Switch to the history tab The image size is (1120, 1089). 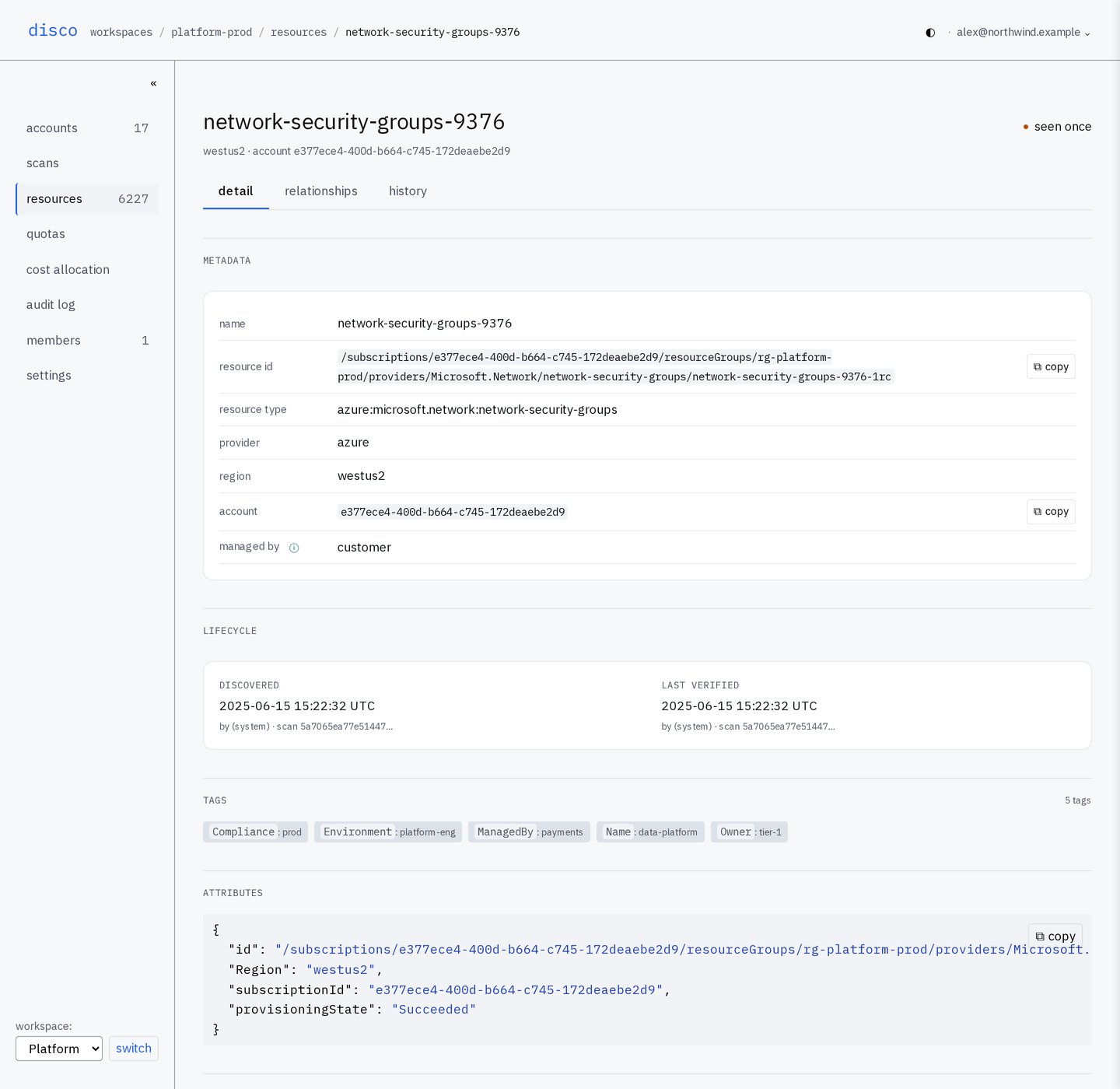pyautogui.click(x=408, y=191)
